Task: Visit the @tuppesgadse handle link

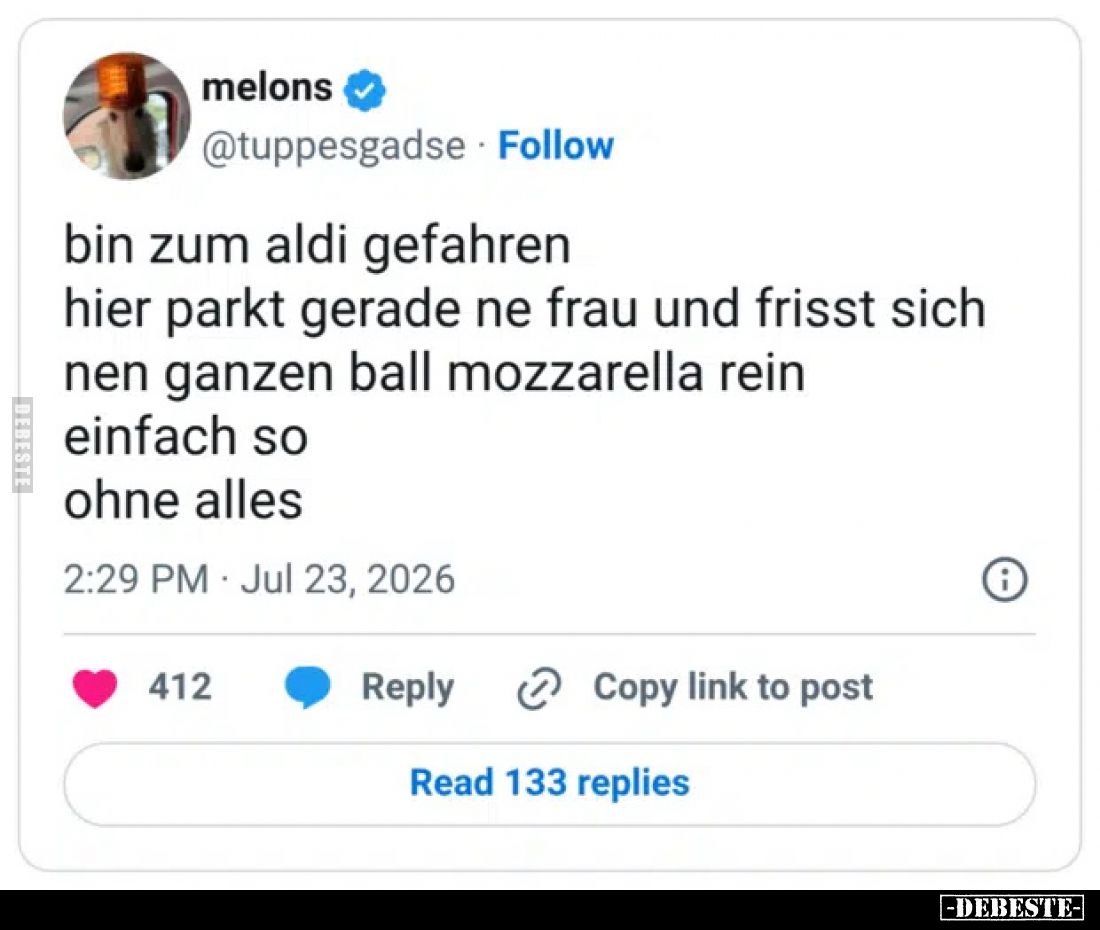Action: click(333, 147)
